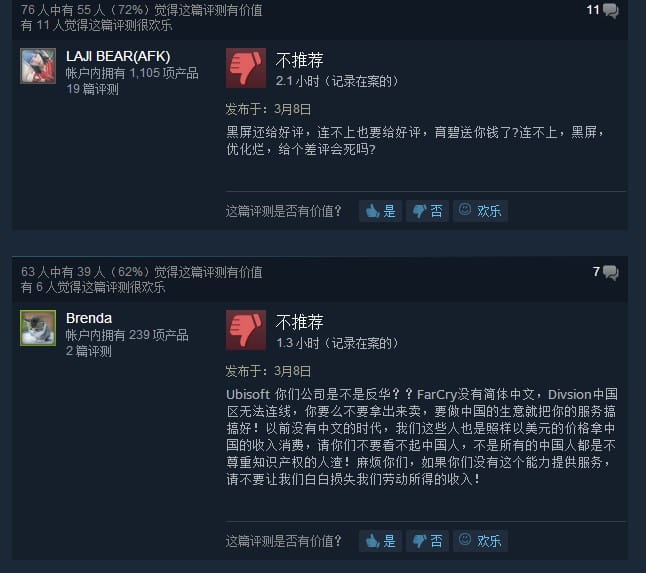Open the comments bubble showing 11 comments
Image resolution: width=646 pixels, height=573 pixels.
[602, 10]
